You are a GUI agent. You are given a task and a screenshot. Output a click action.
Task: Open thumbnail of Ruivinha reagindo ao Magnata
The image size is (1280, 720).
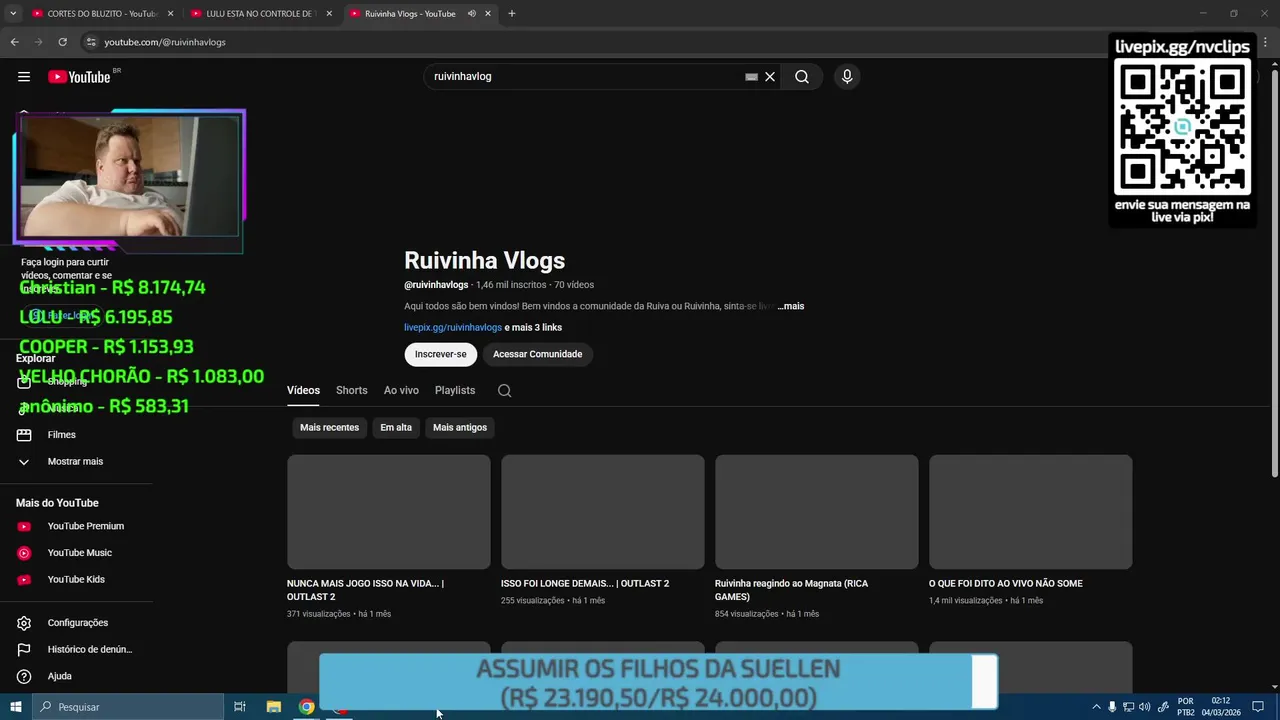[x=817, y=512]
